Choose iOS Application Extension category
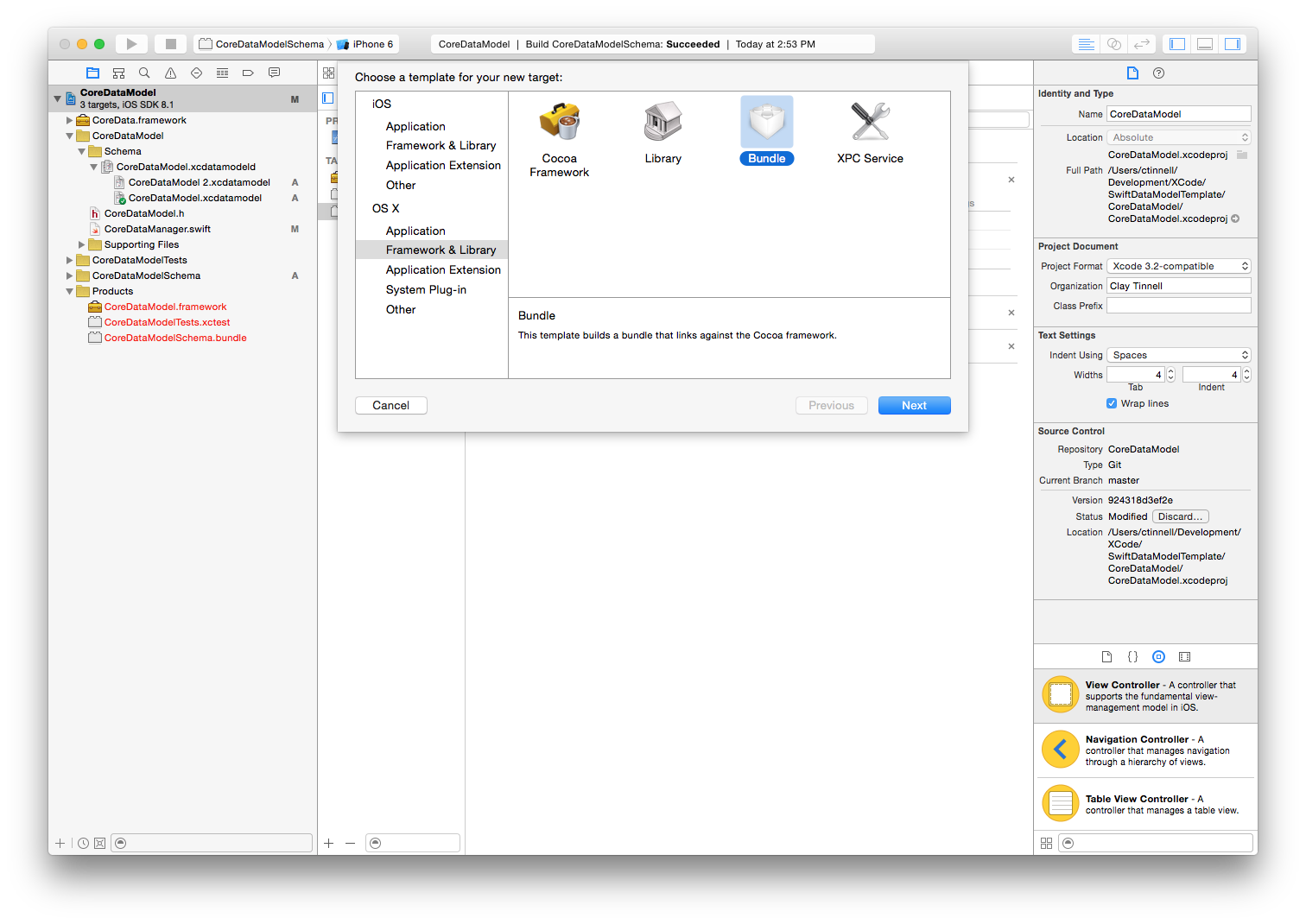Screen dimensions: 1306x924 pyautogui.click(x=443, y=166)
